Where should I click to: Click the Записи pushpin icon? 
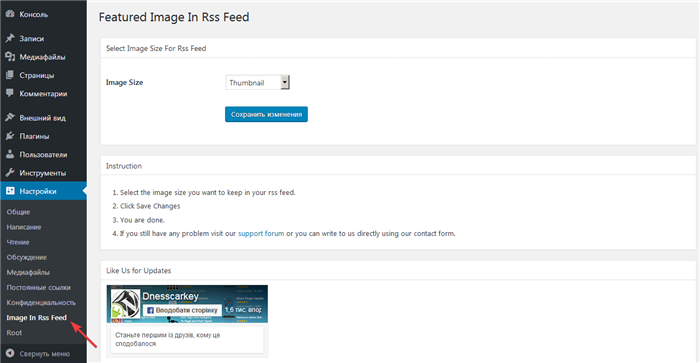point(10,38)
